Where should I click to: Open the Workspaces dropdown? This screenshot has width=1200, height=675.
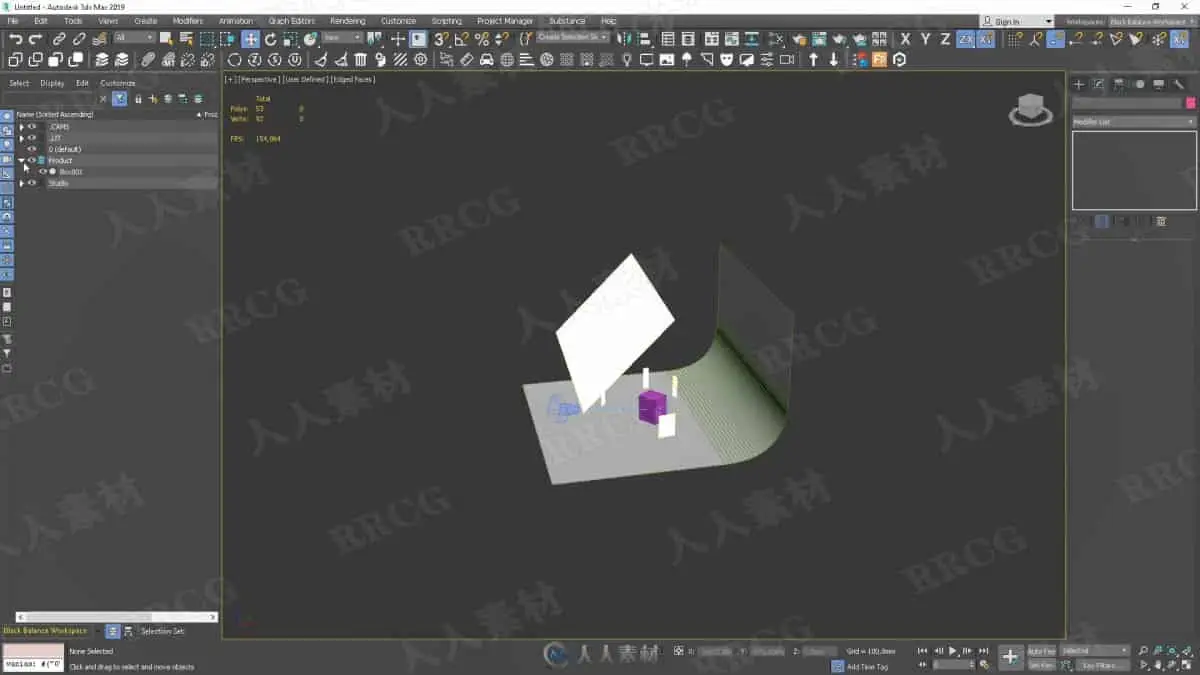click(1153, 21)
